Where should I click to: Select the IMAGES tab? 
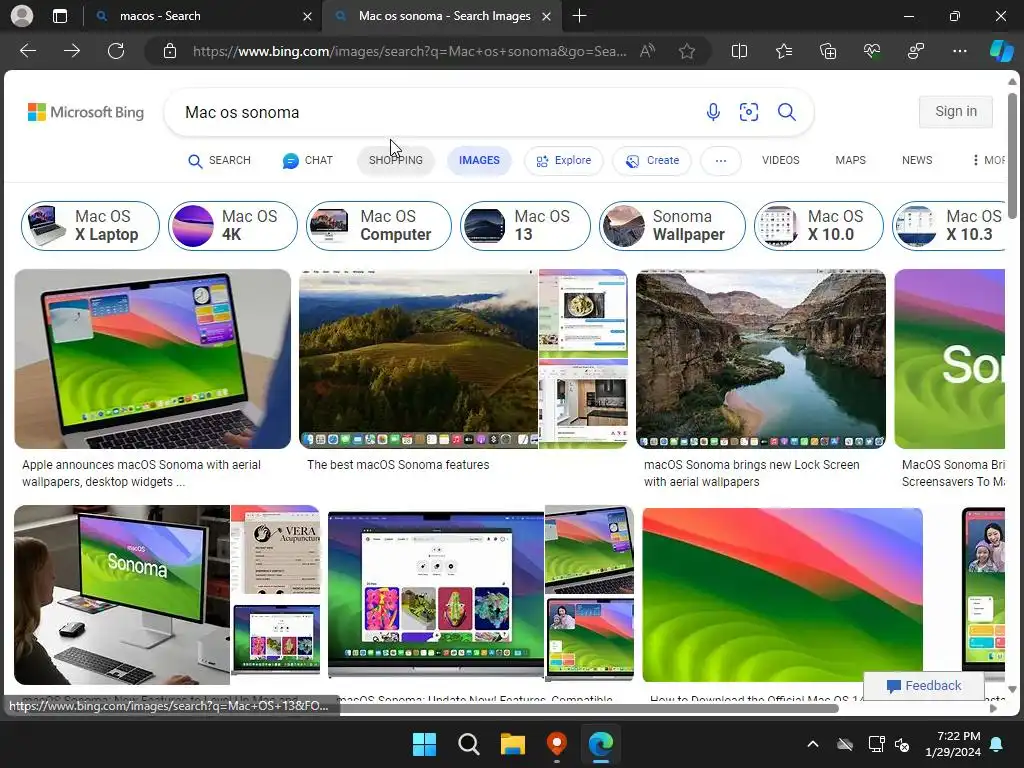[x=479, y=161]
